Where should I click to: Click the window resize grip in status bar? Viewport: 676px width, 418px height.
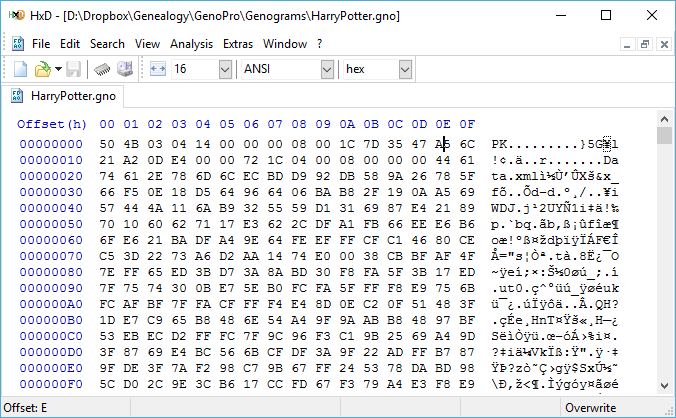click(670, 411)
